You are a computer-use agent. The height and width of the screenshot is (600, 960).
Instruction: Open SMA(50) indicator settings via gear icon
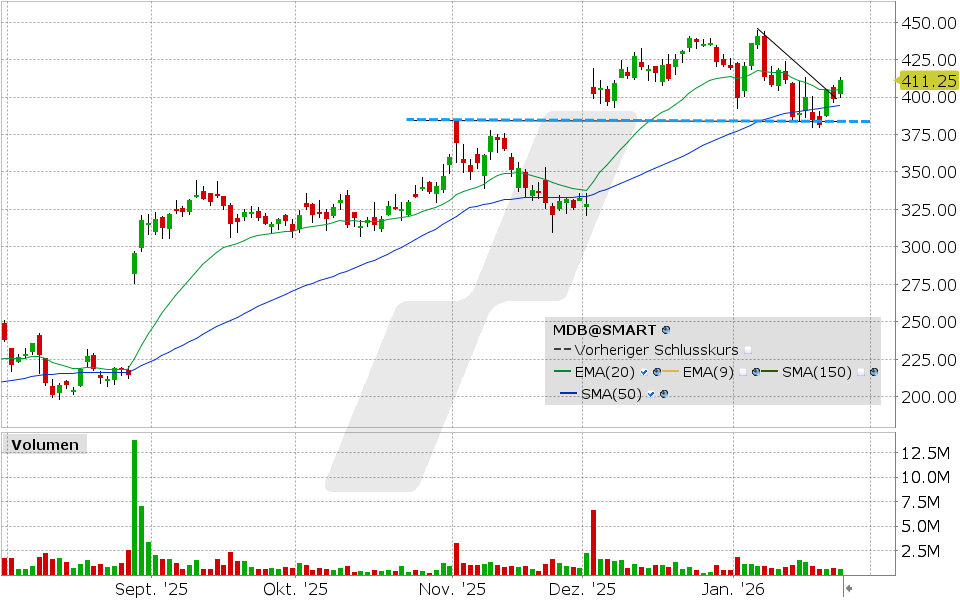coord(664,392)
